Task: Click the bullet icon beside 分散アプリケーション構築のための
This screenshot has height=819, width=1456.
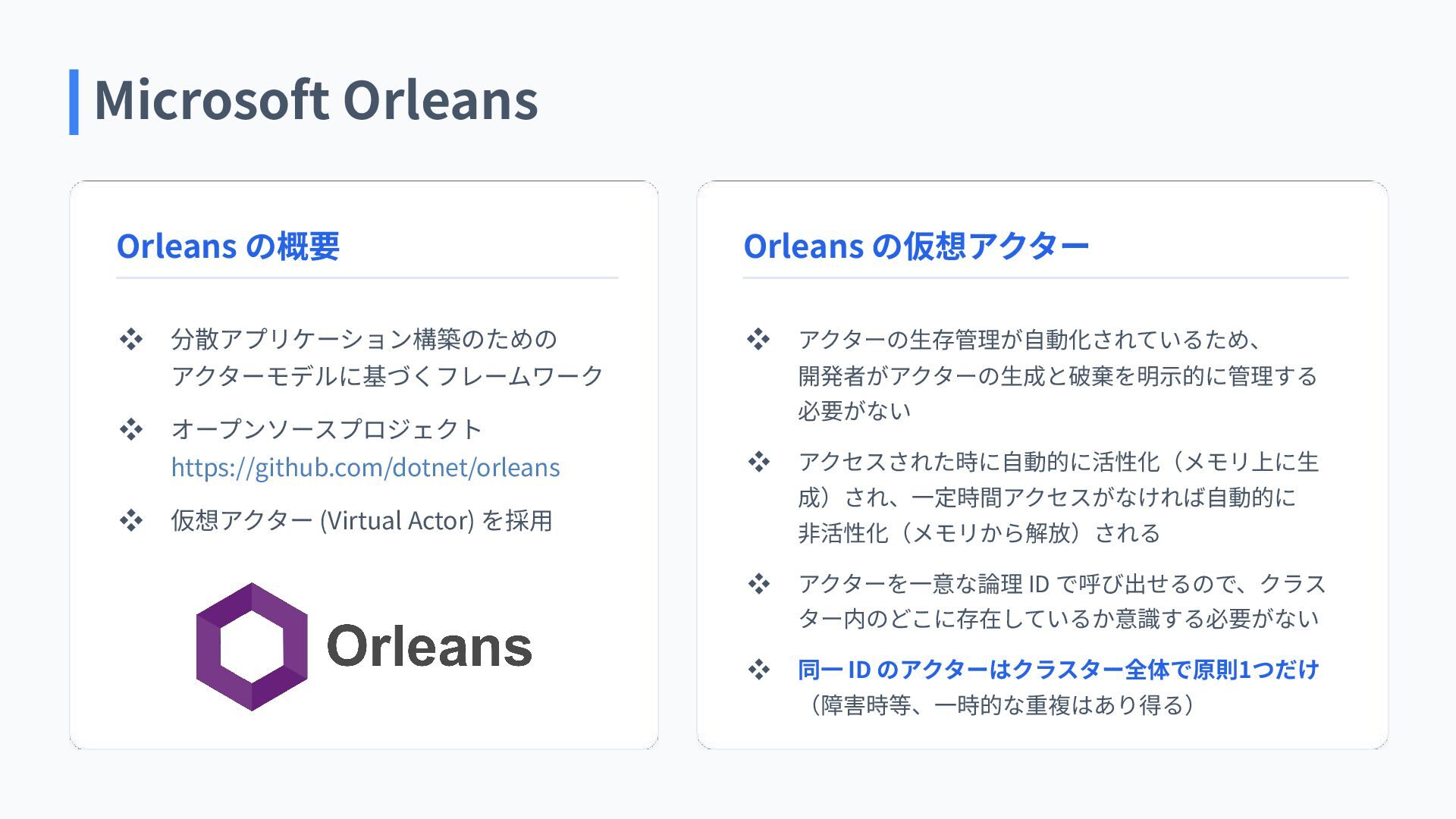Action: [131, 339]
